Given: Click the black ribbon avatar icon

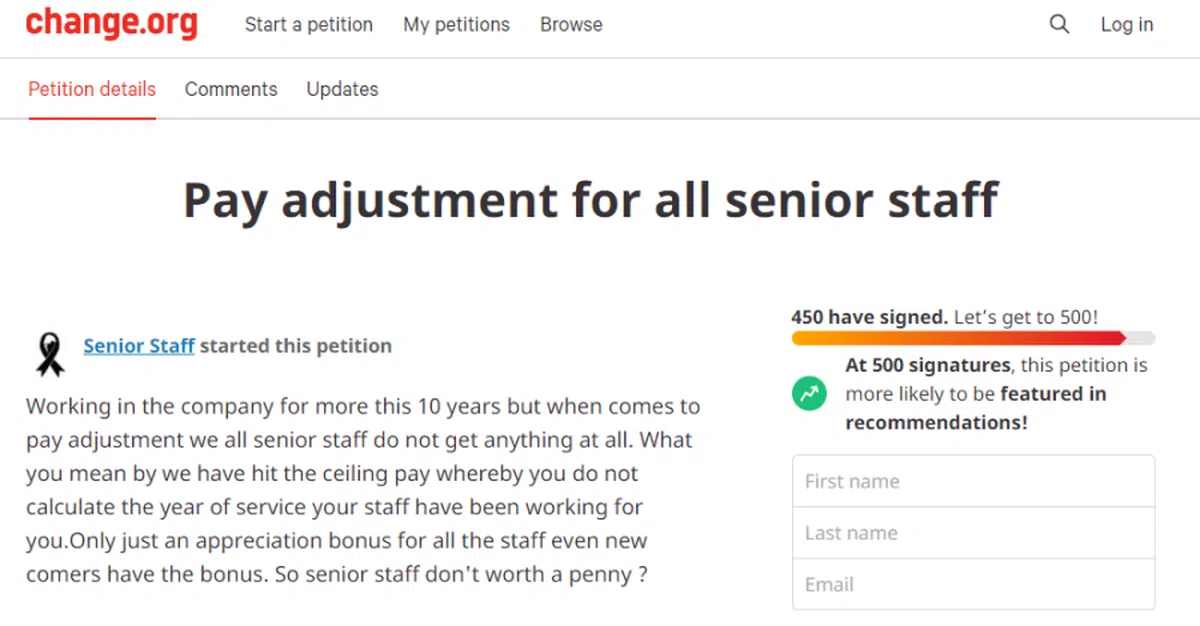Looking at the screenshot, I should tap(50, 353).
